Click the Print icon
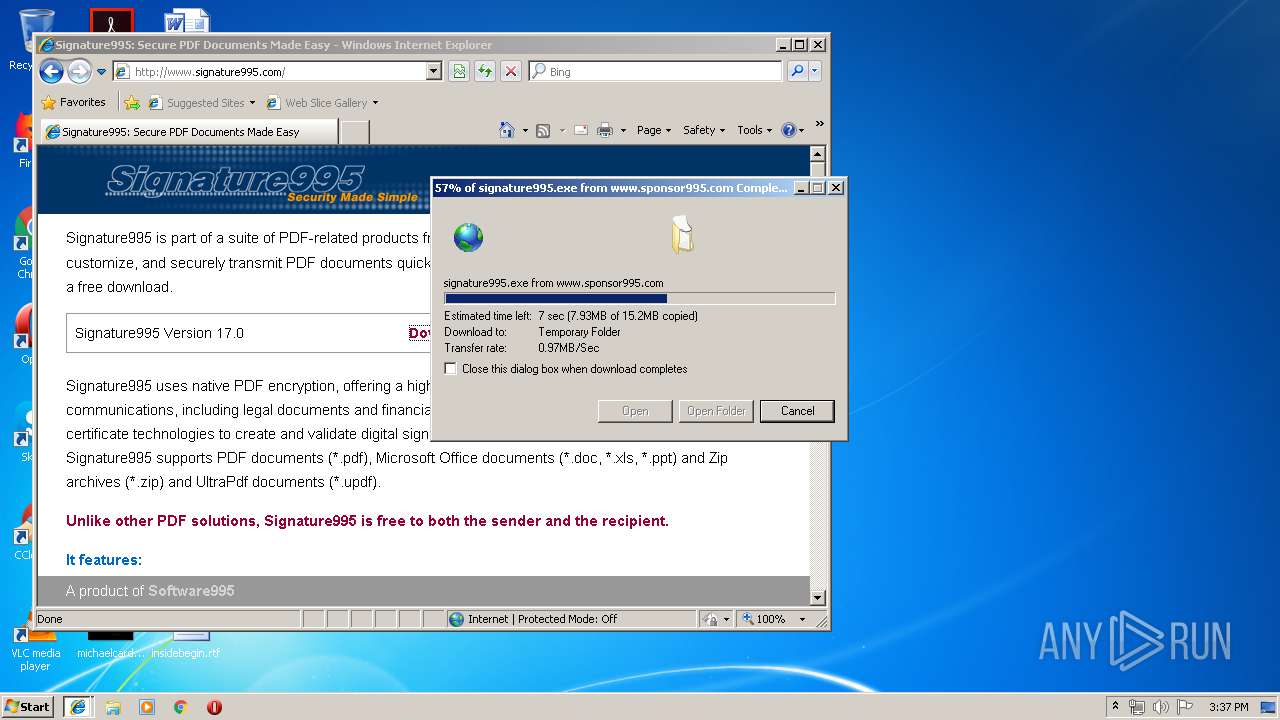This screenshot has width=1280, height=720. (x=604, y=130)
